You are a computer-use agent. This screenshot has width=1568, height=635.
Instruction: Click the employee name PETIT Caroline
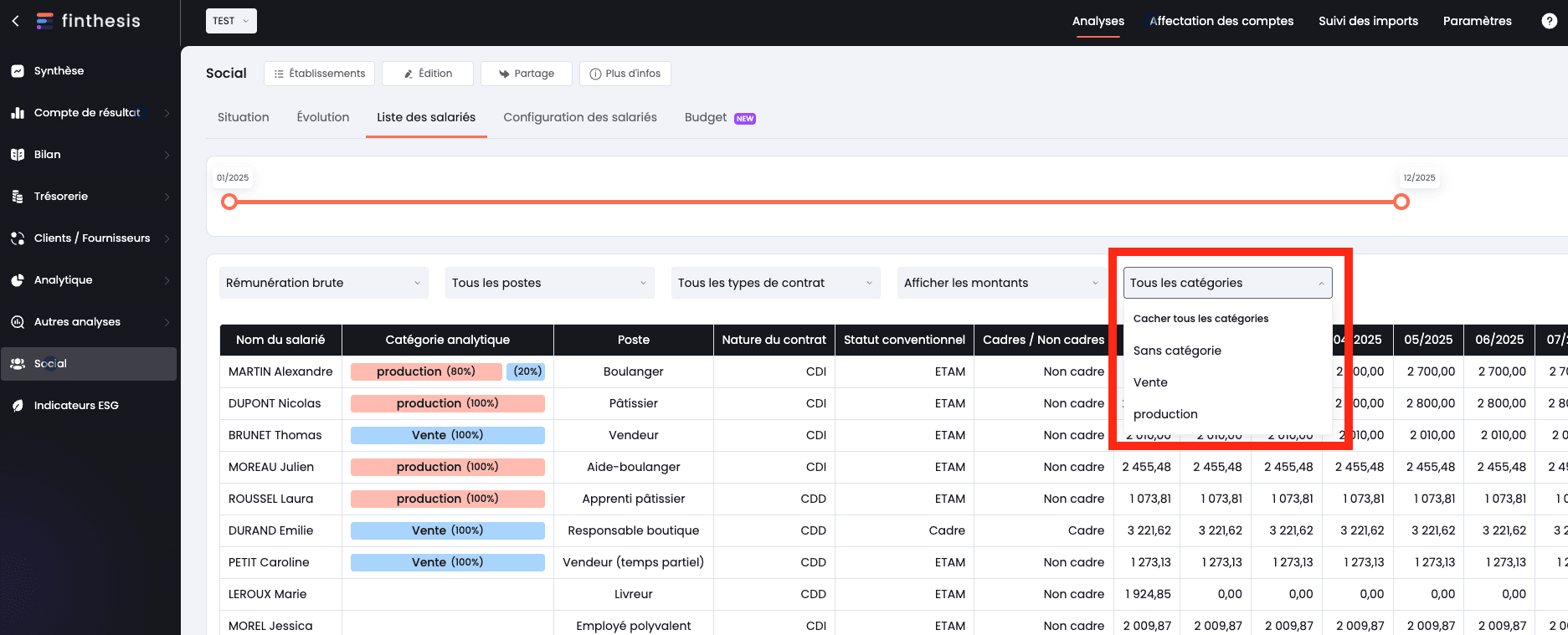point(269,562)
